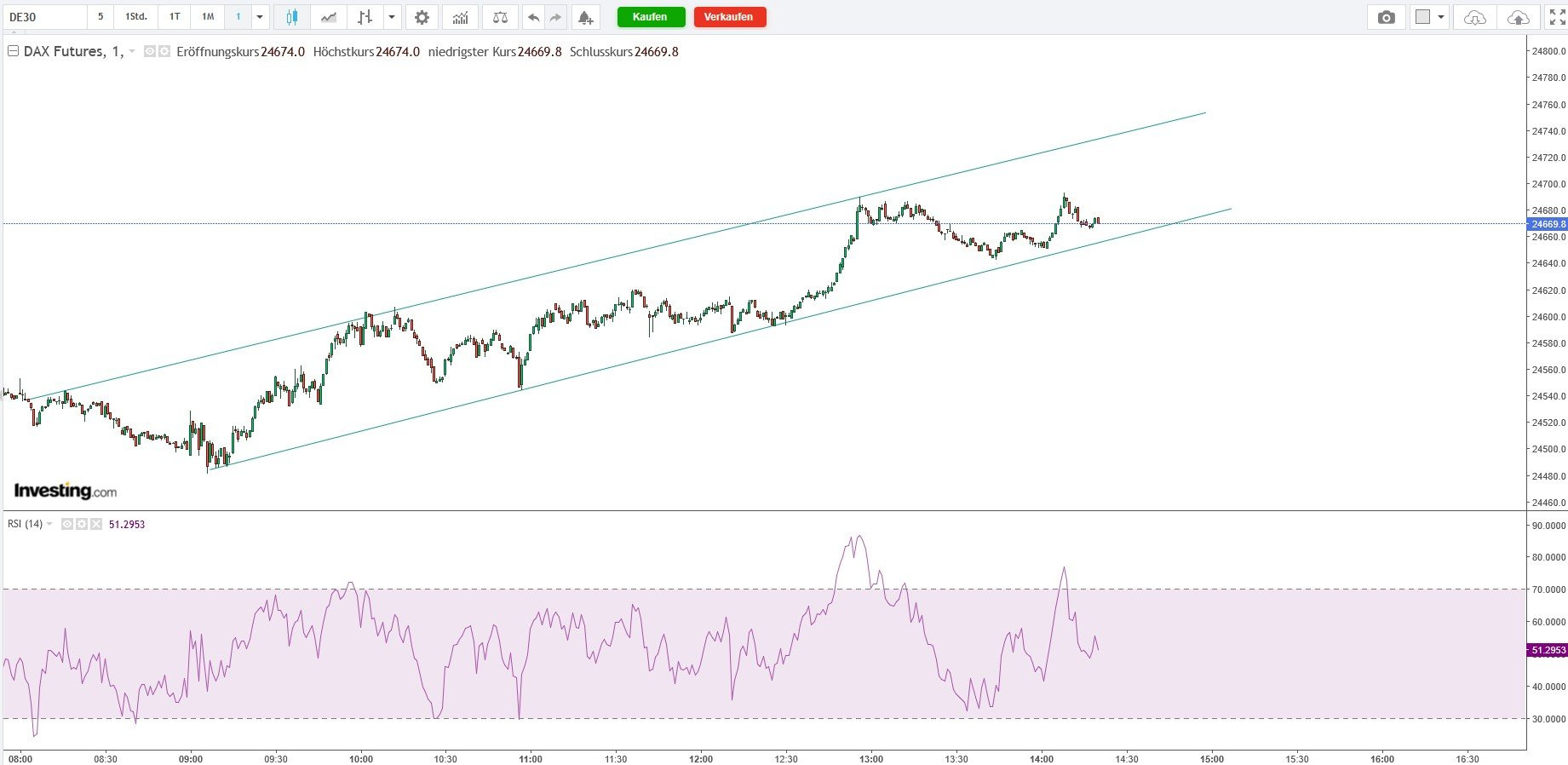1568x765 pixels.
Task: Select the candlestick chart type icon
Action: coord(292,17)
